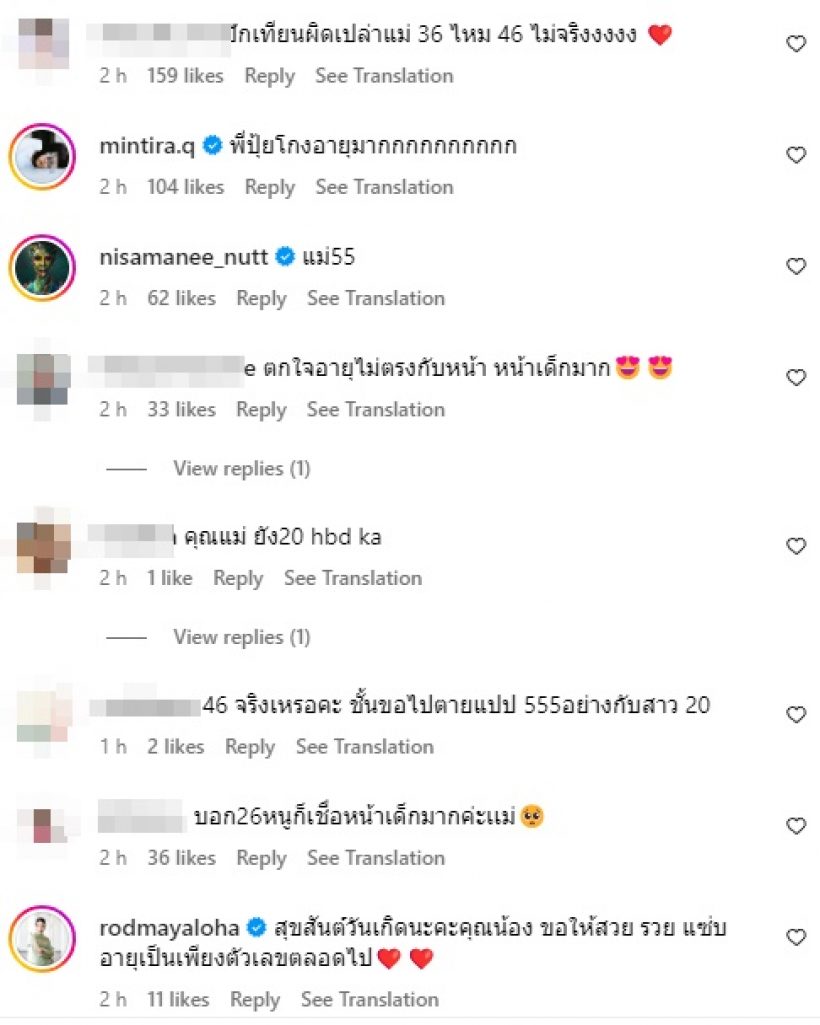Screen dimensions: 820x1025
Task: Open rodmayaloha username link
Action: [169, 928]
